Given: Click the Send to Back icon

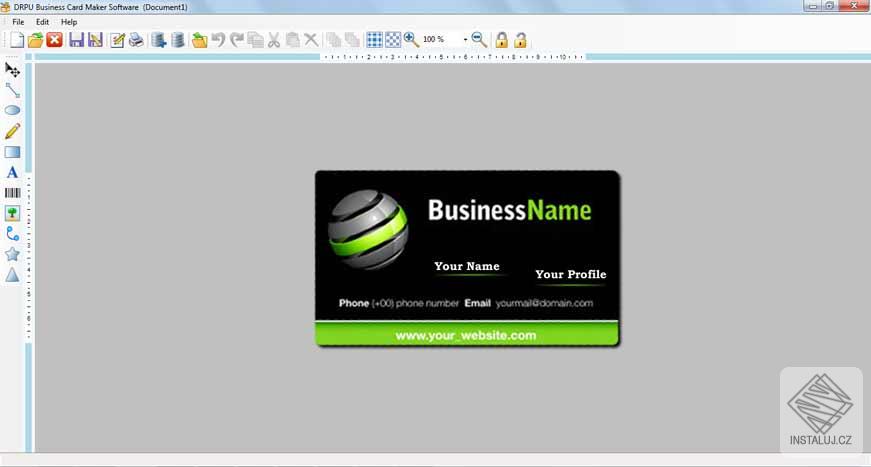Looking at the screenshot, I should pos(352,40).
